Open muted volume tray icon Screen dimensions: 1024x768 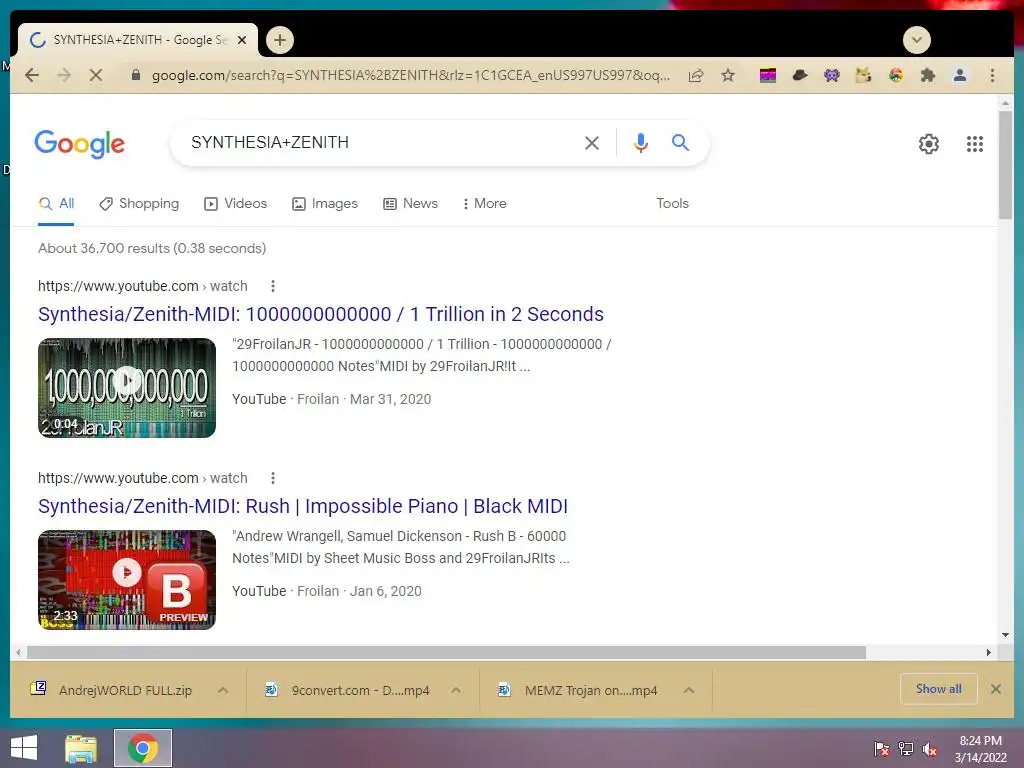[x=930, y=749]
